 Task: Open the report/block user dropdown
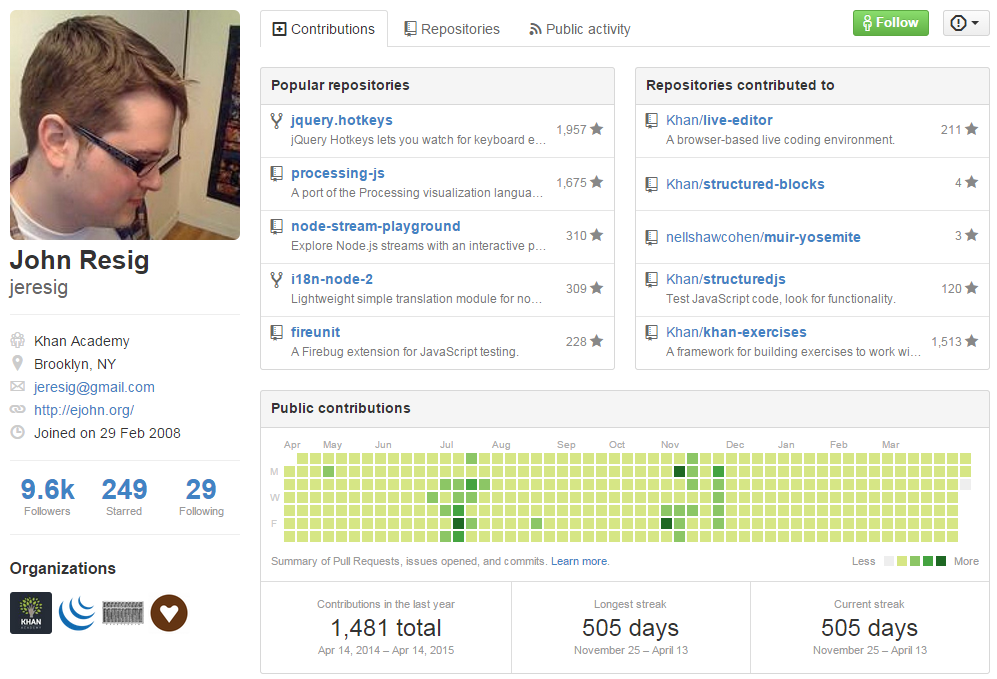pyautogui.click(x=965, y=23)
